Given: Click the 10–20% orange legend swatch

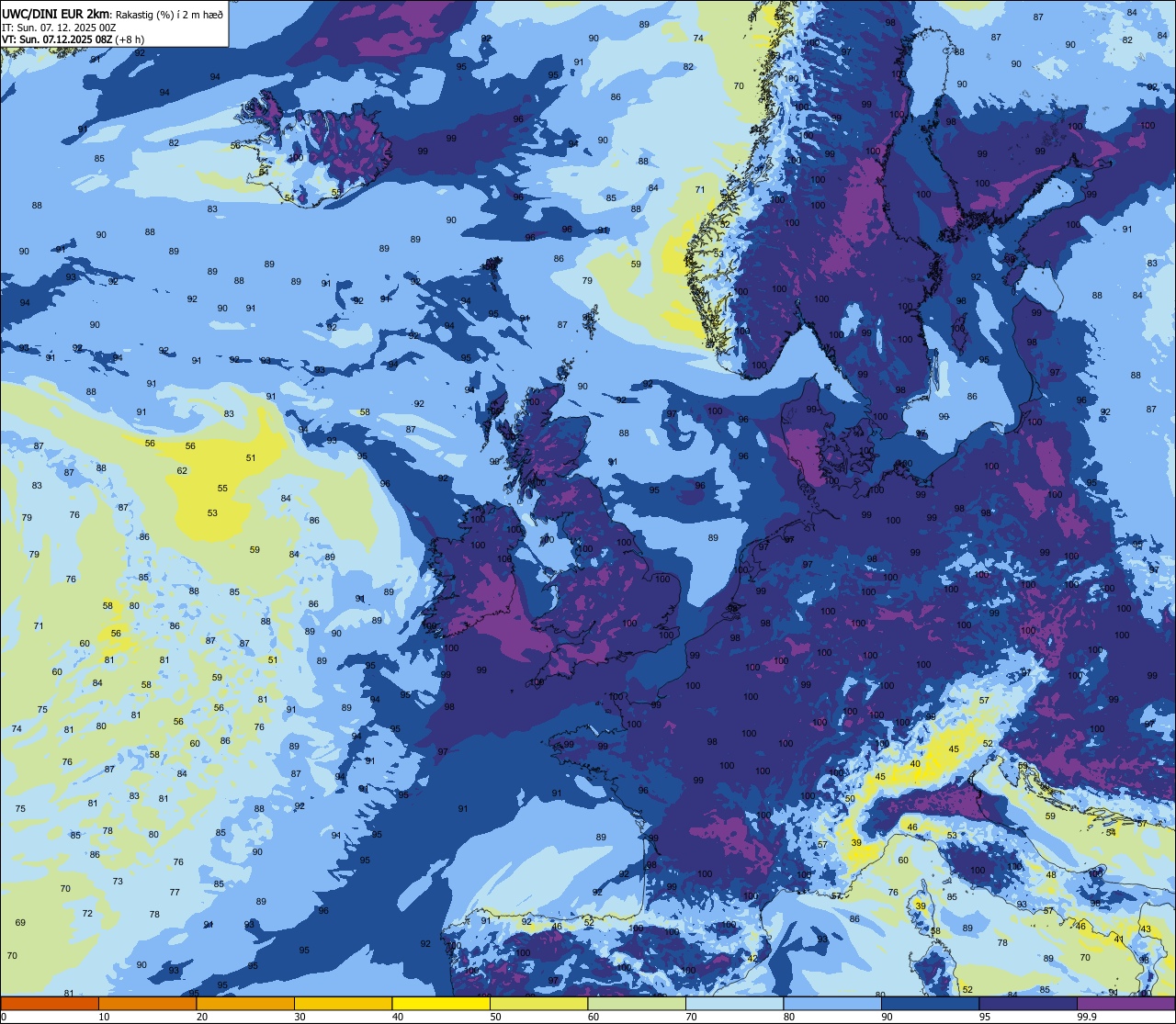Looking at the screenshot, I should [x=147, y=1003].
